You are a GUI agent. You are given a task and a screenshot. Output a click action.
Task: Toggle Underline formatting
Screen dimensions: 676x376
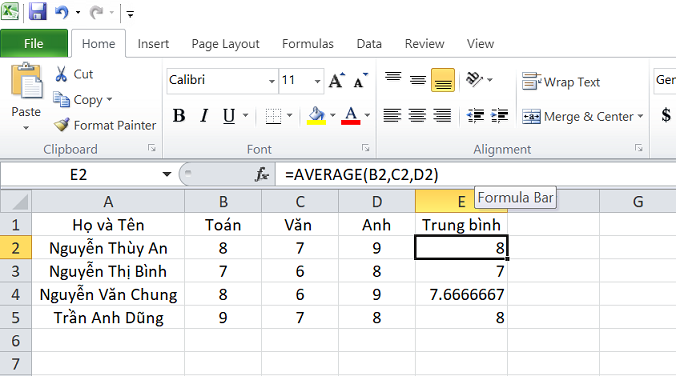[x=229, y=116]
